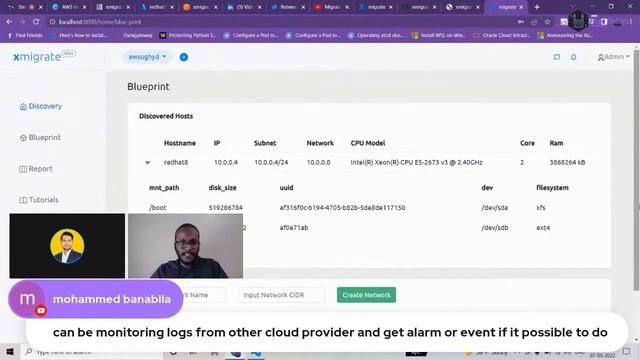Click the Intel Xeon CPU model cell
The width and height of the screenshot is (640, 360).
click(416, 162)
